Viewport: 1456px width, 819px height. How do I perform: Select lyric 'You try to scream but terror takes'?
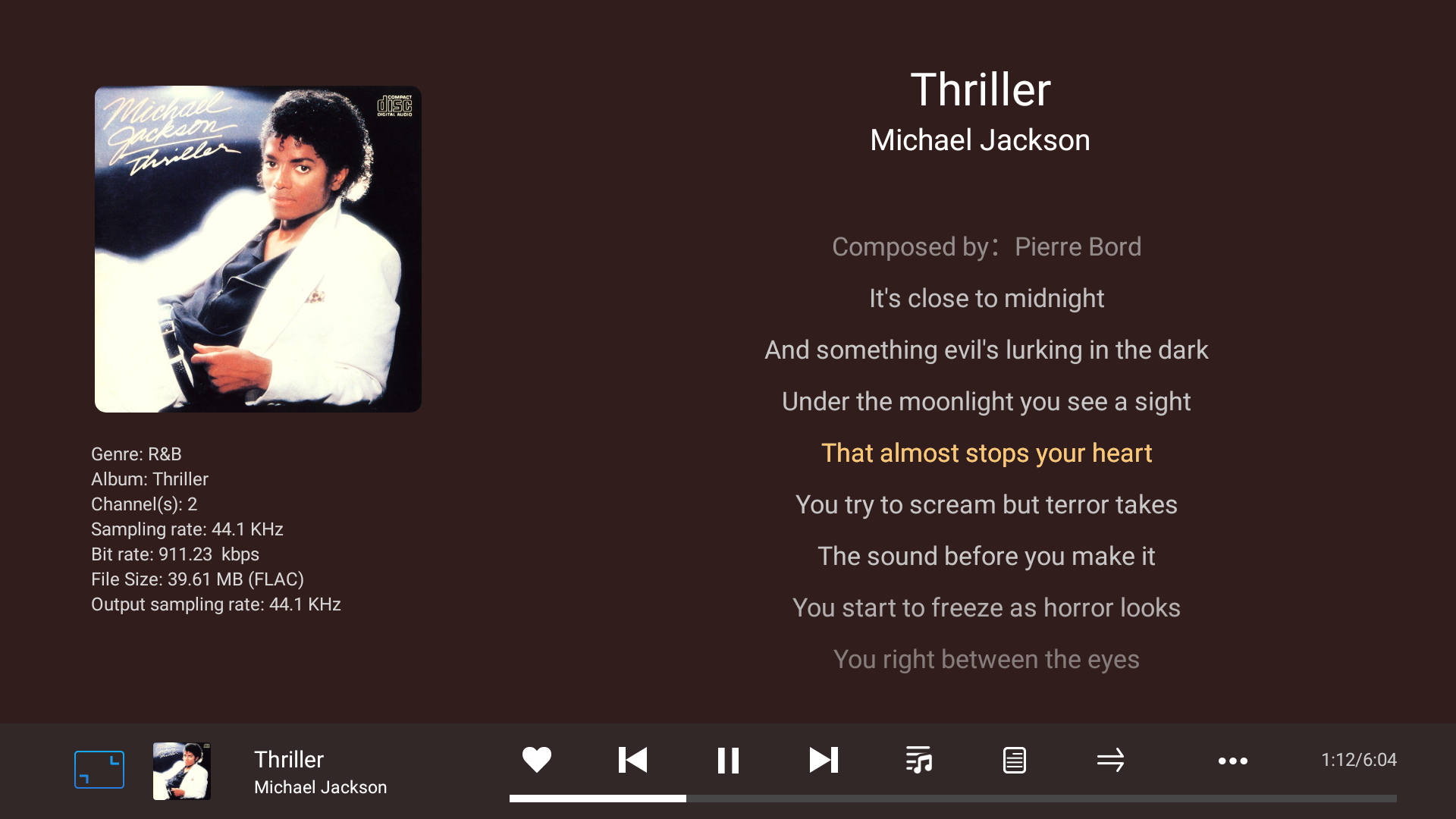987,505
